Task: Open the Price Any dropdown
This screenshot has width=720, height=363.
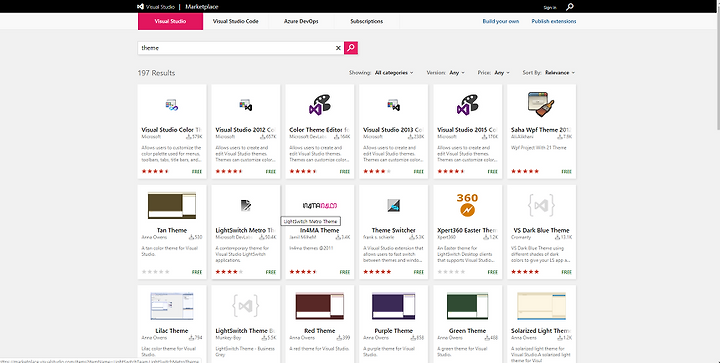Action: pos(501,73)
